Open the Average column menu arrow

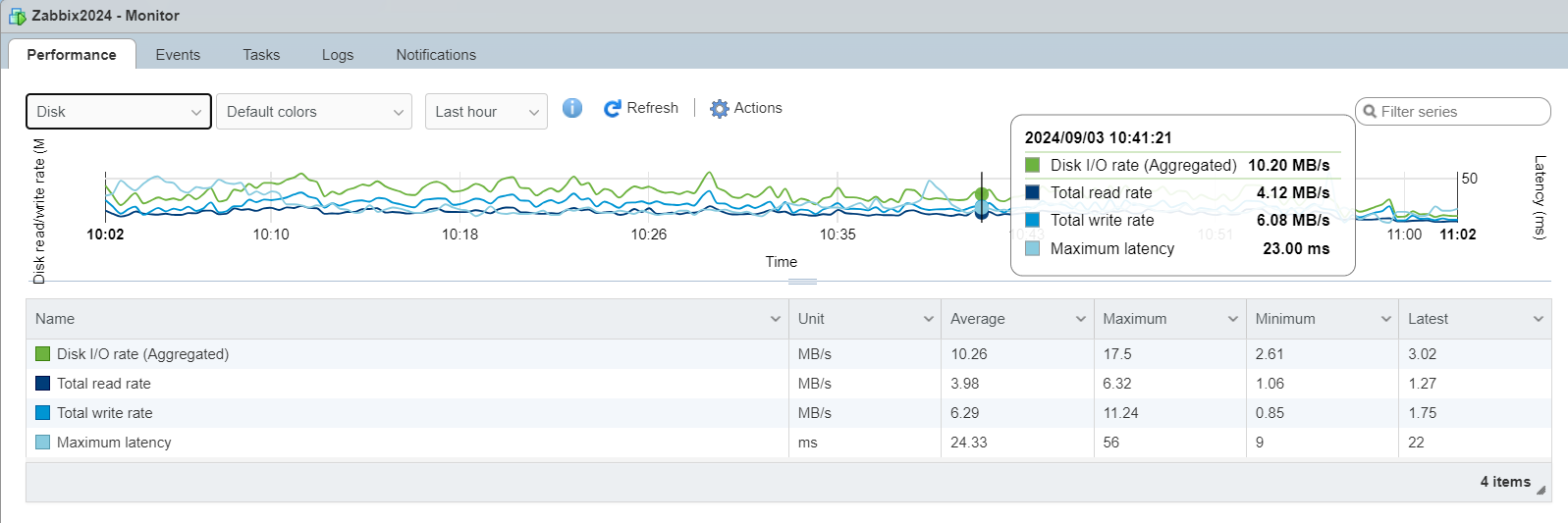point(1081,319)
